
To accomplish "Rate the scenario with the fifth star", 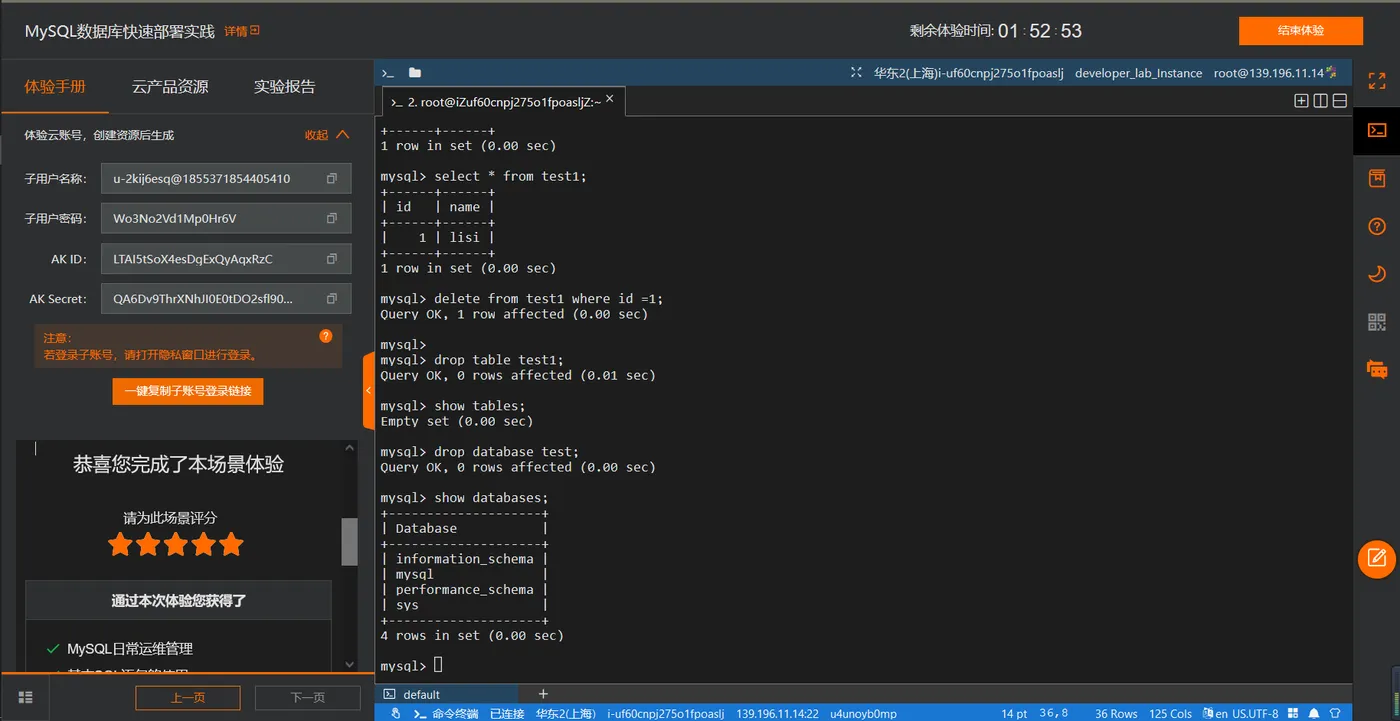I will tap(231, 545).
